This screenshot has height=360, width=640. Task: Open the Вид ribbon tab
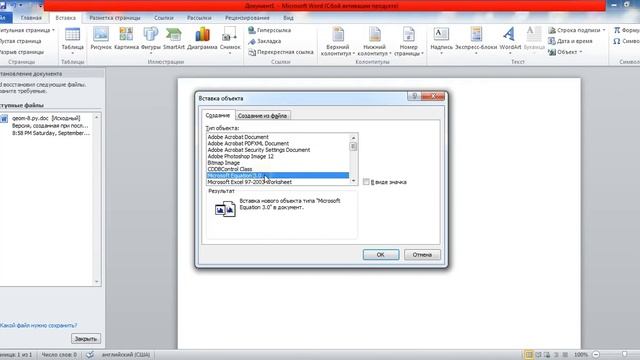[x=288, y=18]
